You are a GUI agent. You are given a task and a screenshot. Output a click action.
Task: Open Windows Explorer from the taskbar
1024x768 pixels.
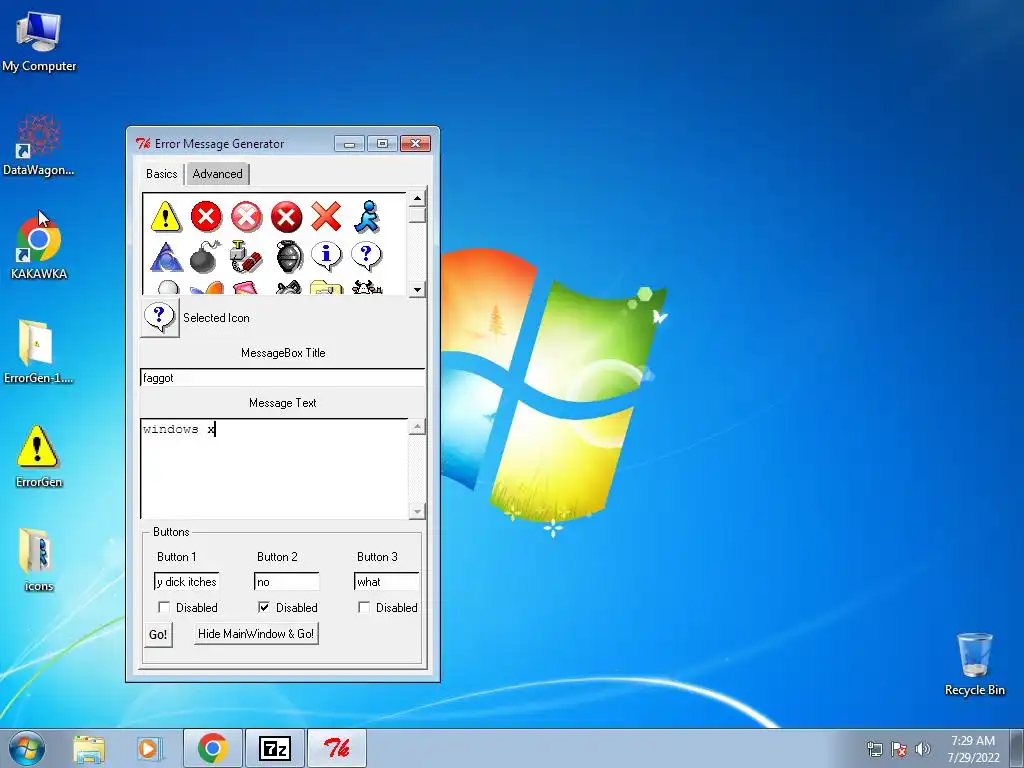point(89,749)
